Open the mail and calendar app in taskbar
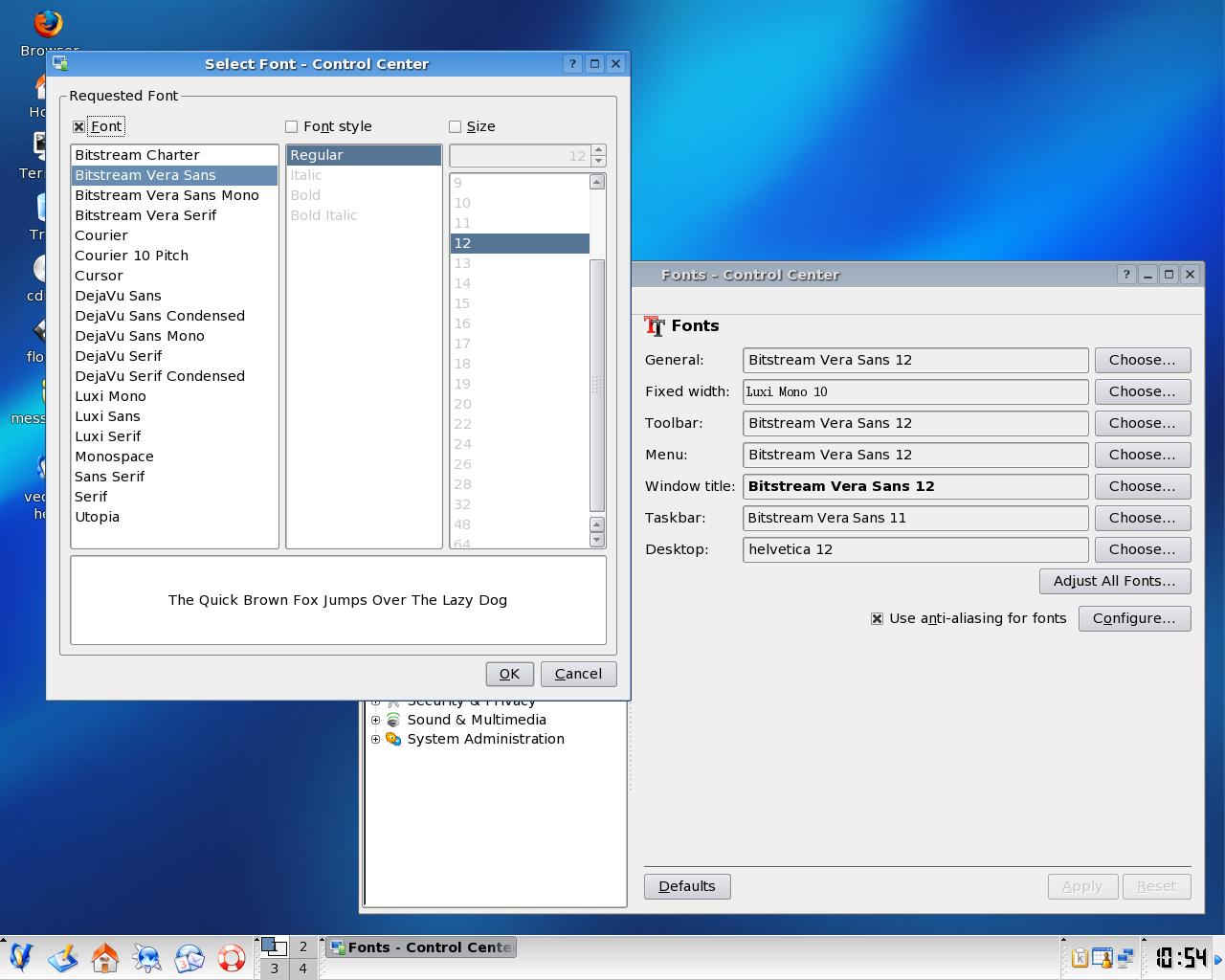 (x=189, y=957)
